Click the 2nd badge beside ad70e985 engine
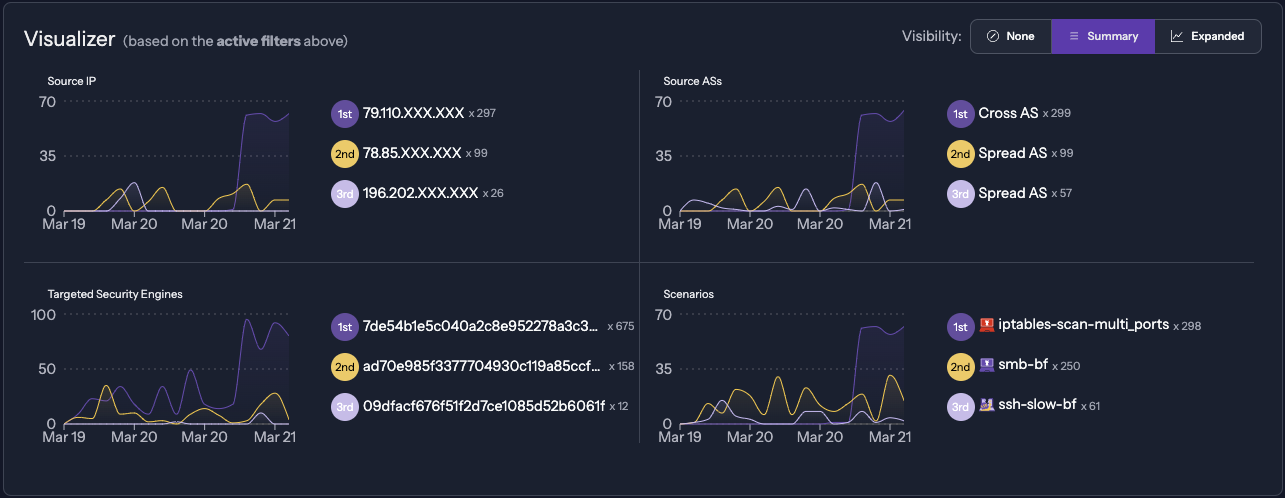Image resolution: width=1285 pixels, height=498 pixels. click(x=344, y=366)
